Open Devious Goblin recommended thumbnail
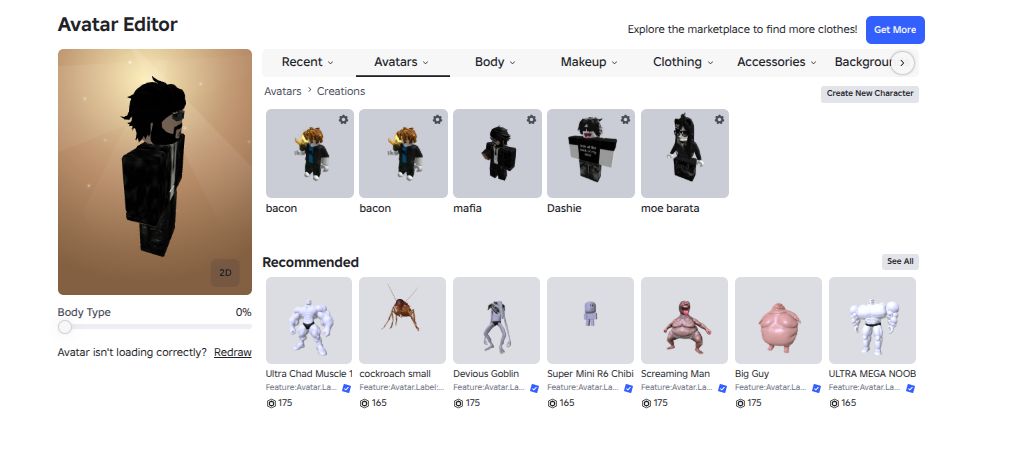 (496, 321)
